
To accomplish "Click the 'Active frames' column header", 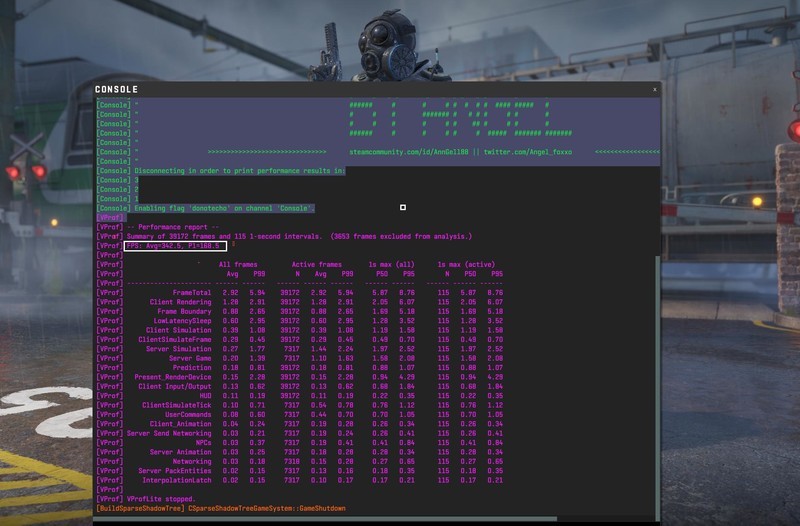I will [317, 264].
